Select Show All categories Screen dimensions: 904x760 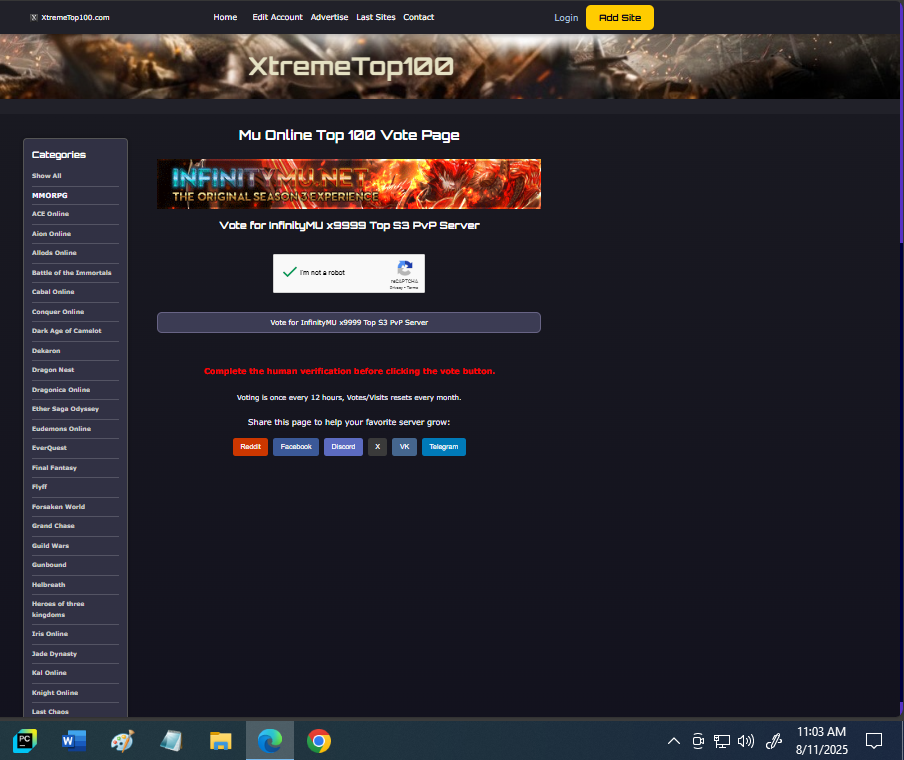(x=47, y=176)
